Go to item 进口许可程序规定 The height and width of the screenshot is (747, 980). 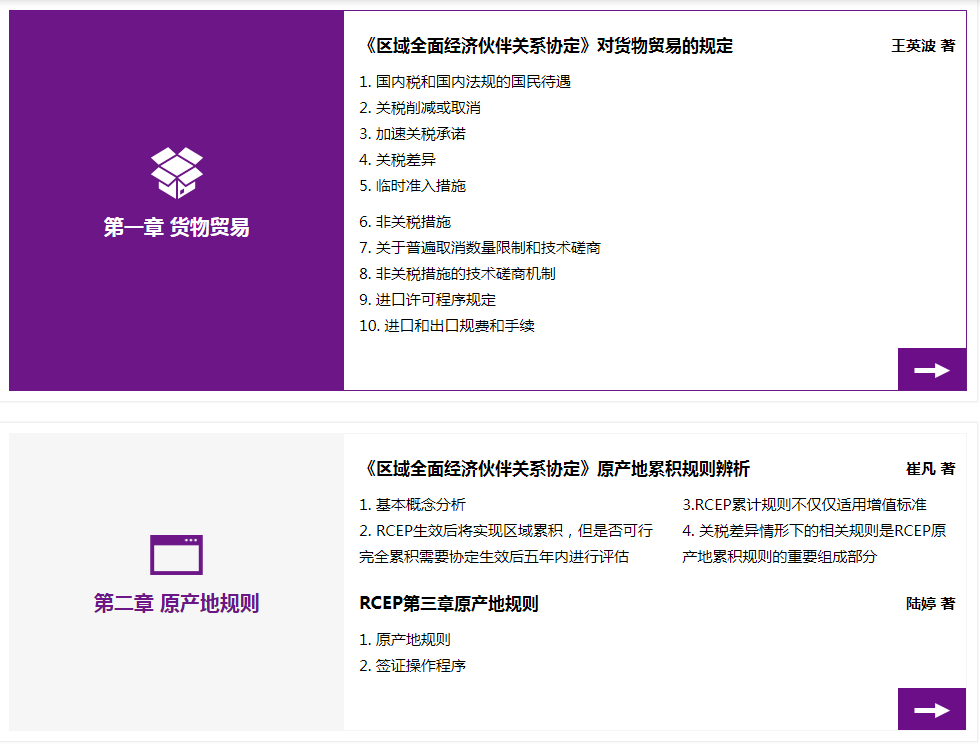click(x=427, y=300)
